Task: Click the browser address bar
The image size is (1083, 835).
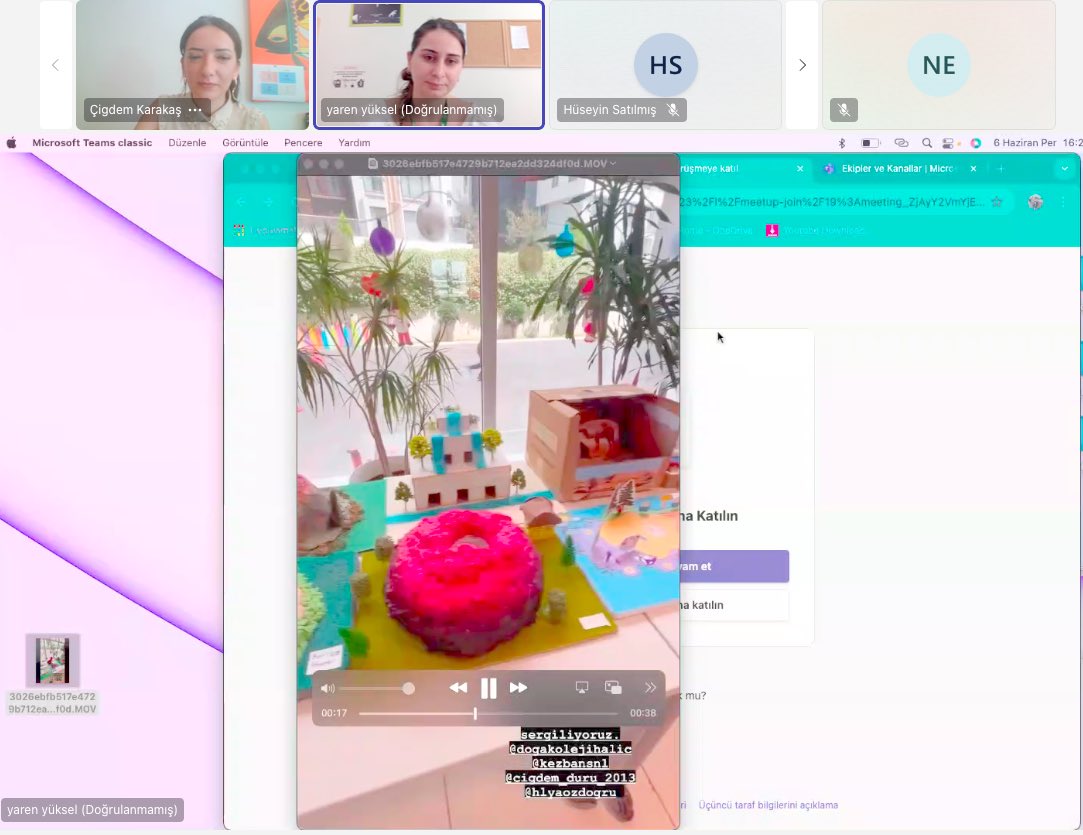Action: 832,202
